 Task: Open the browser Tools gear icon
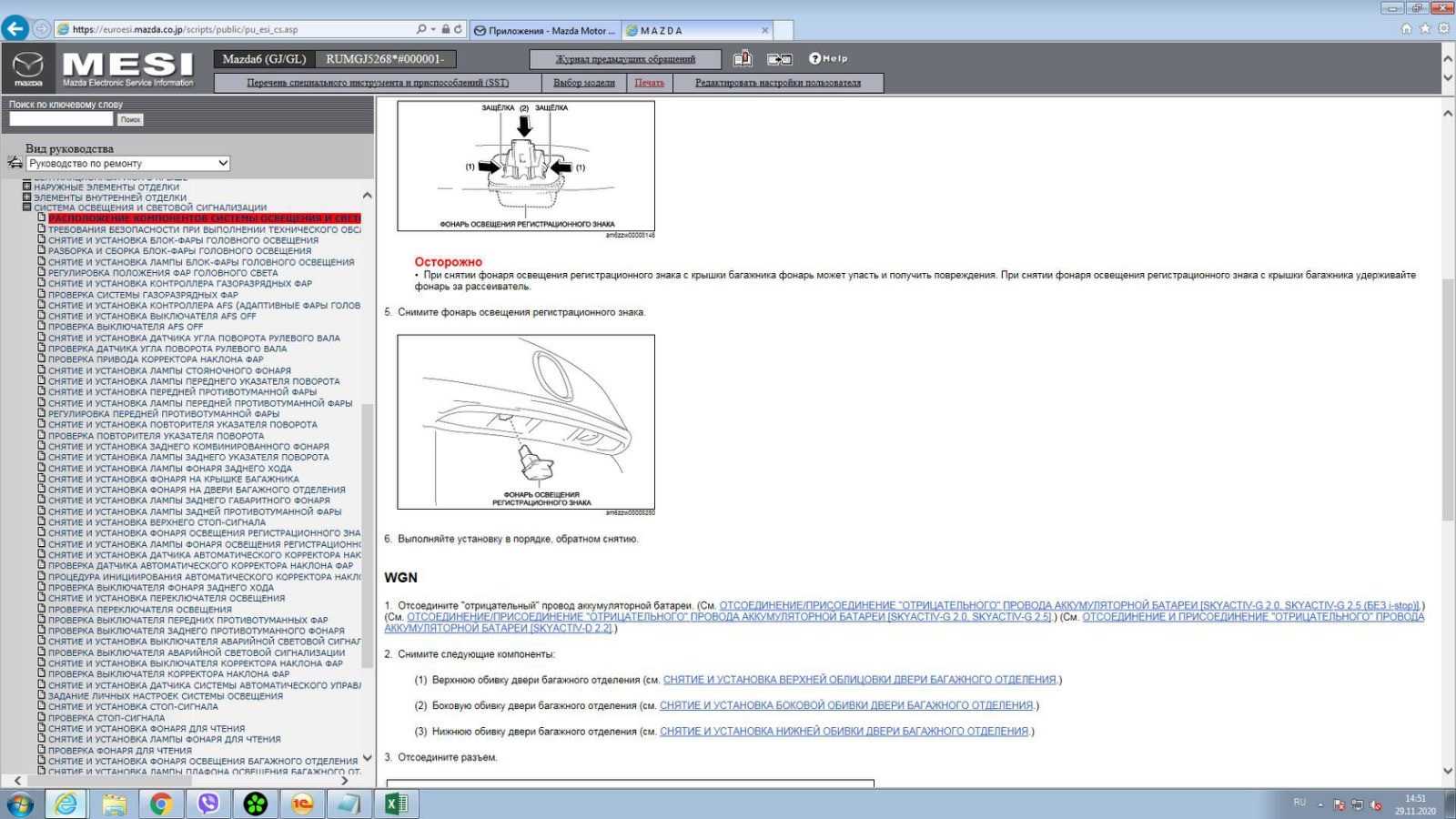(x=1443, y=29)
